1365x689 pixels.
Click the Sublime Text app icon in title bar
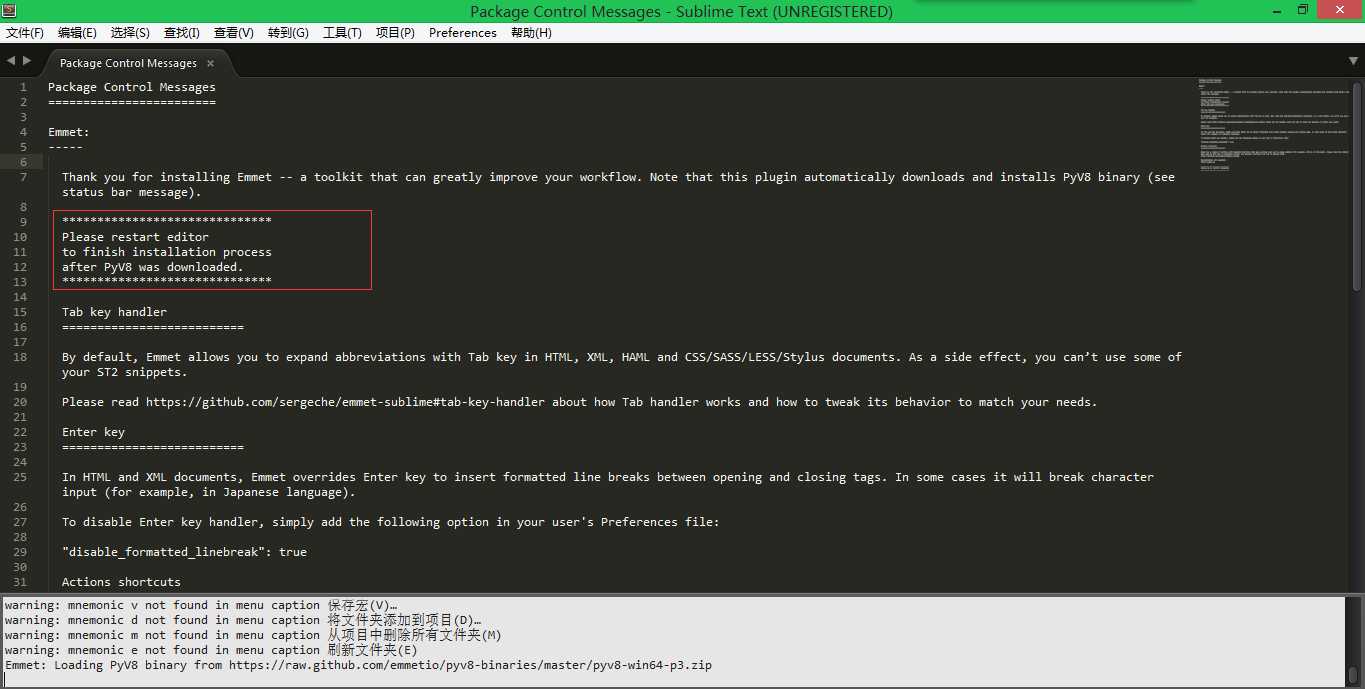10,10
